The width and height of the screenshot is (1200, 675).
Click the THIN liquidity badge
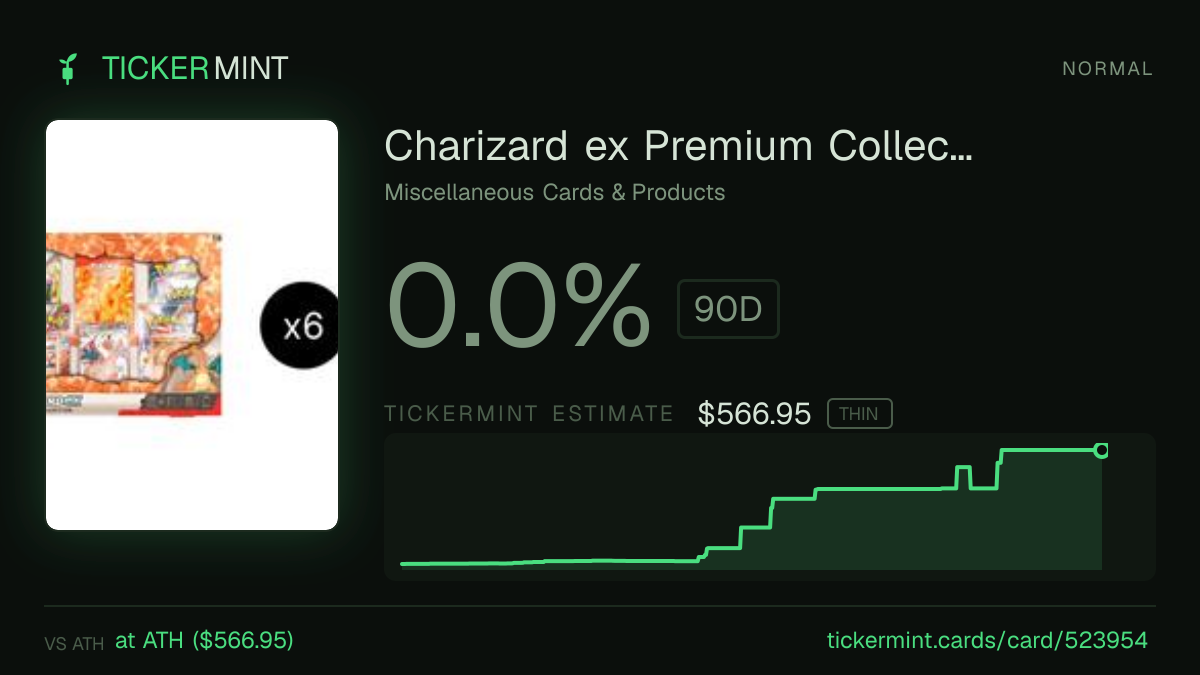pyautogui.click(x=860, y=414)
